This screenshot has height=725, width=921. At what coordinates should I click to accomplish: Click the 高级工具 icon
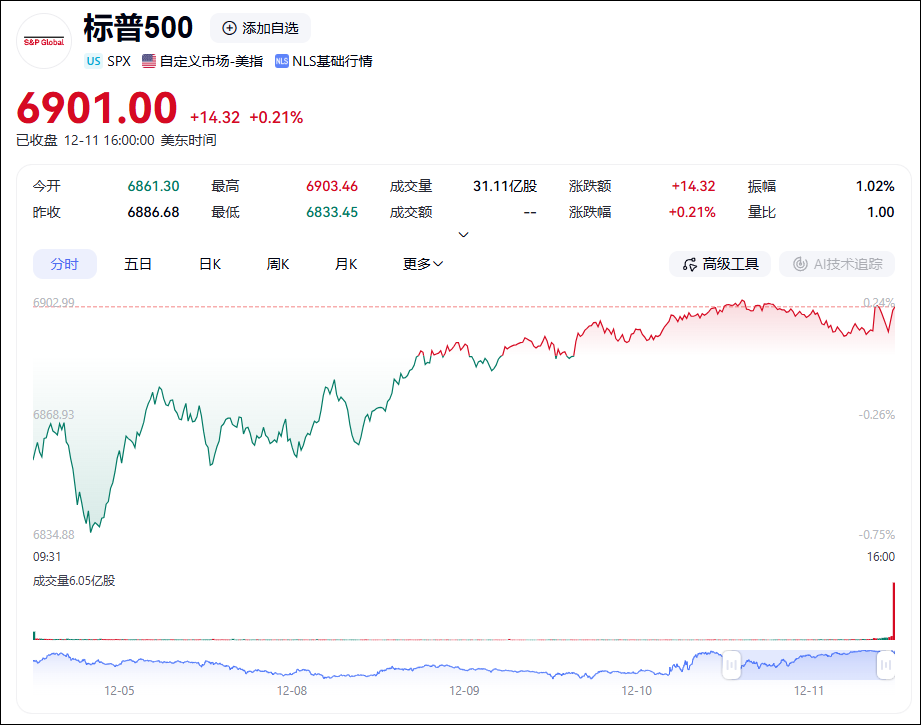690,264
